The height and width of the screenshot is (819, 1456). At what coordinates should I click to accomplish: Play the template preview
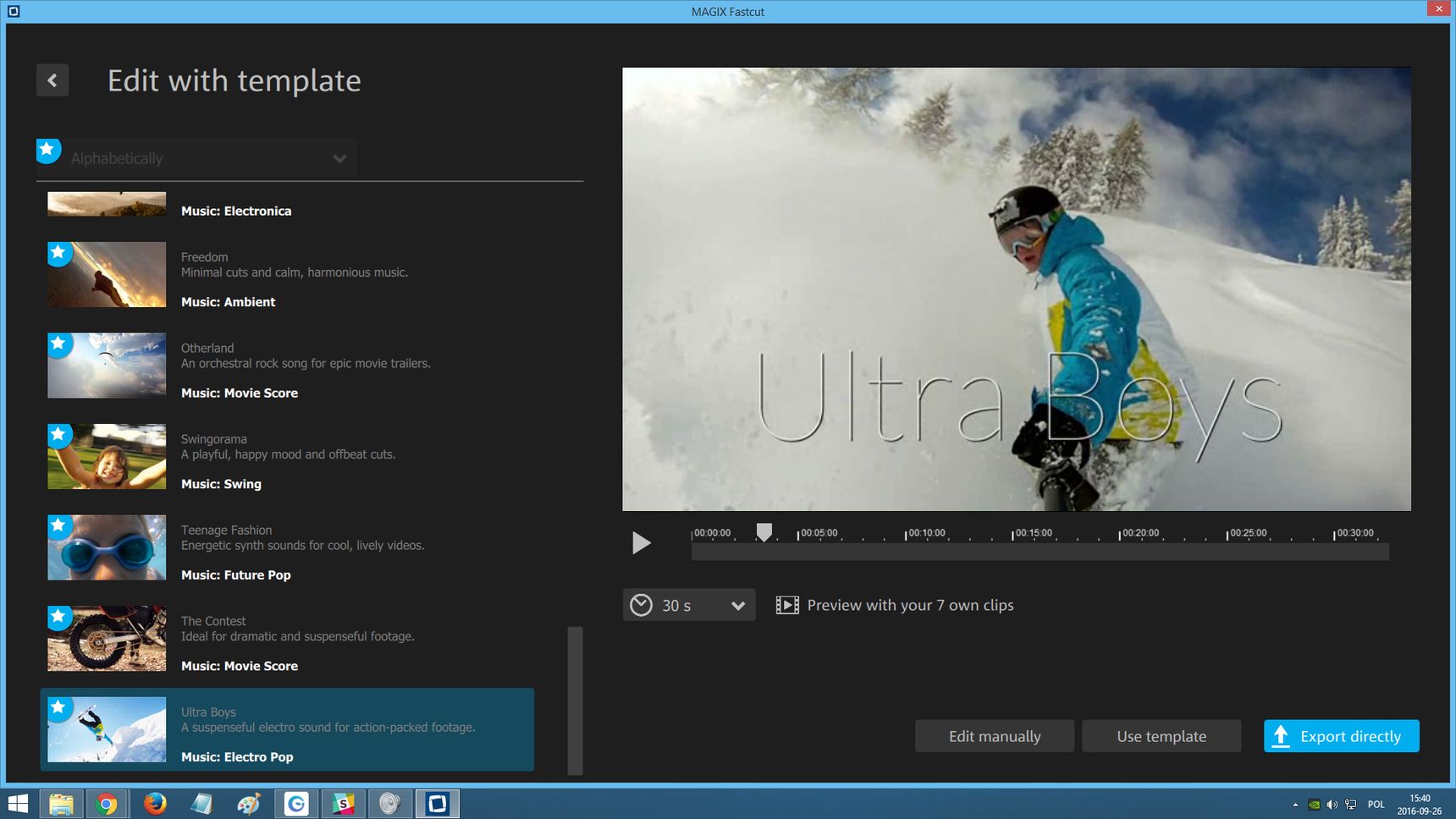pyautogui.click(x=641, y=542)
